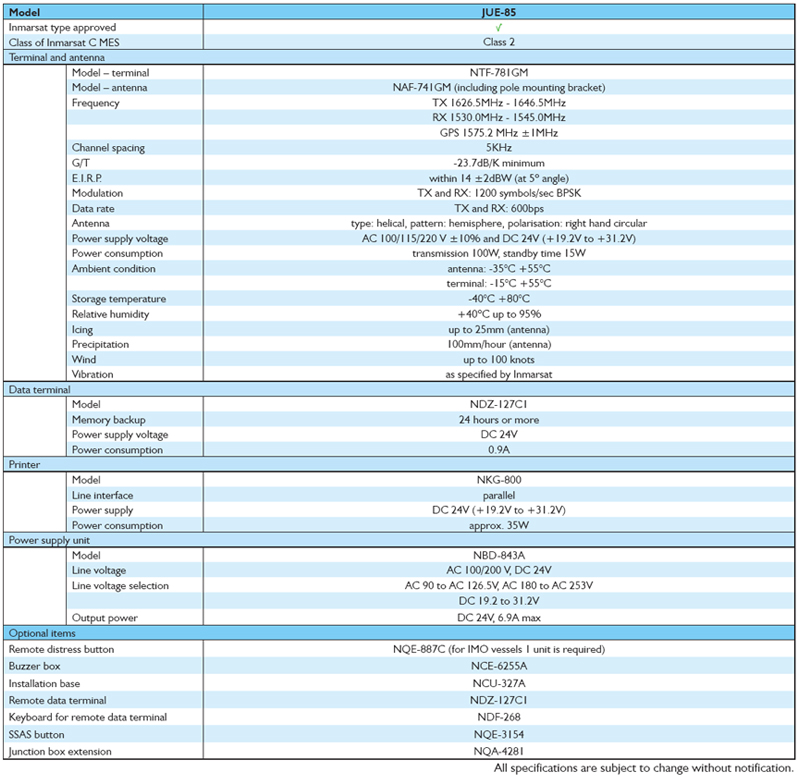Viewport: 800px width, 777px height.
Task: Click SSAS button model "NQE-3154"
Action: click(498, 734)
